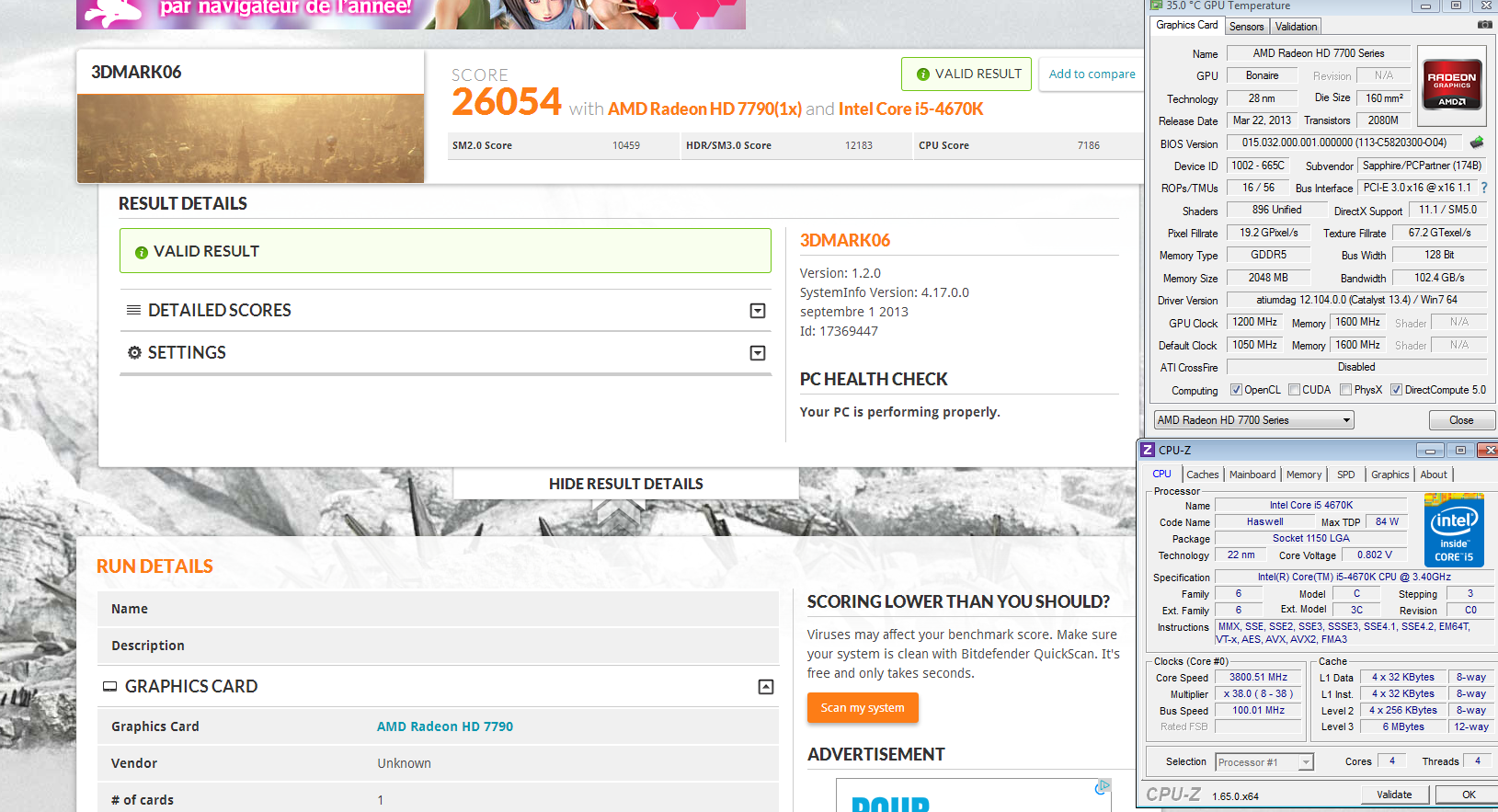
Task: Click Id: 17369447 text
Action: [x=839, y=331]
